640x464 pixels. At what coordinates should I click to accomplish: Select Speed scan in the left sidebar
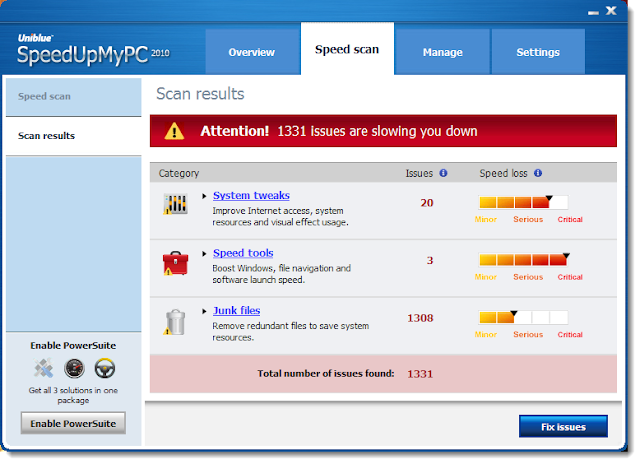(x=73, y=97)
